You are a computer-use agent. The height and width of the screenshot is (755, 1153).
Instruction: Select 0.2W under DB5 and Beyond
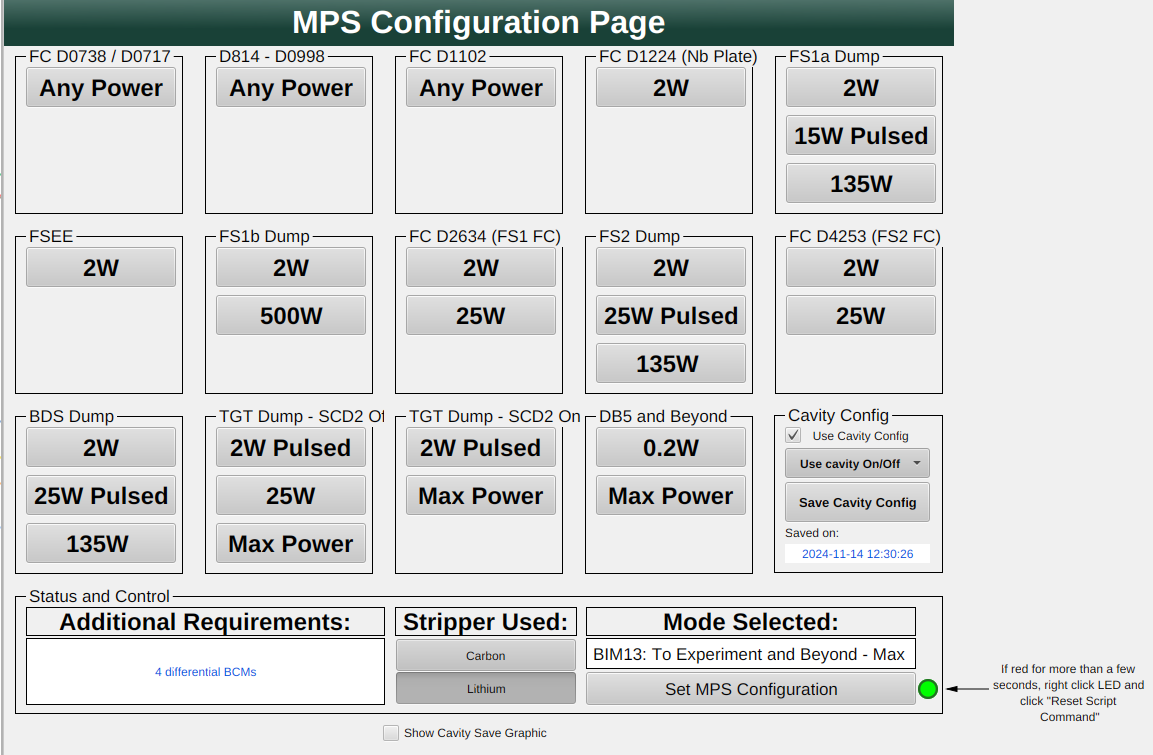(x=670, y=448)
